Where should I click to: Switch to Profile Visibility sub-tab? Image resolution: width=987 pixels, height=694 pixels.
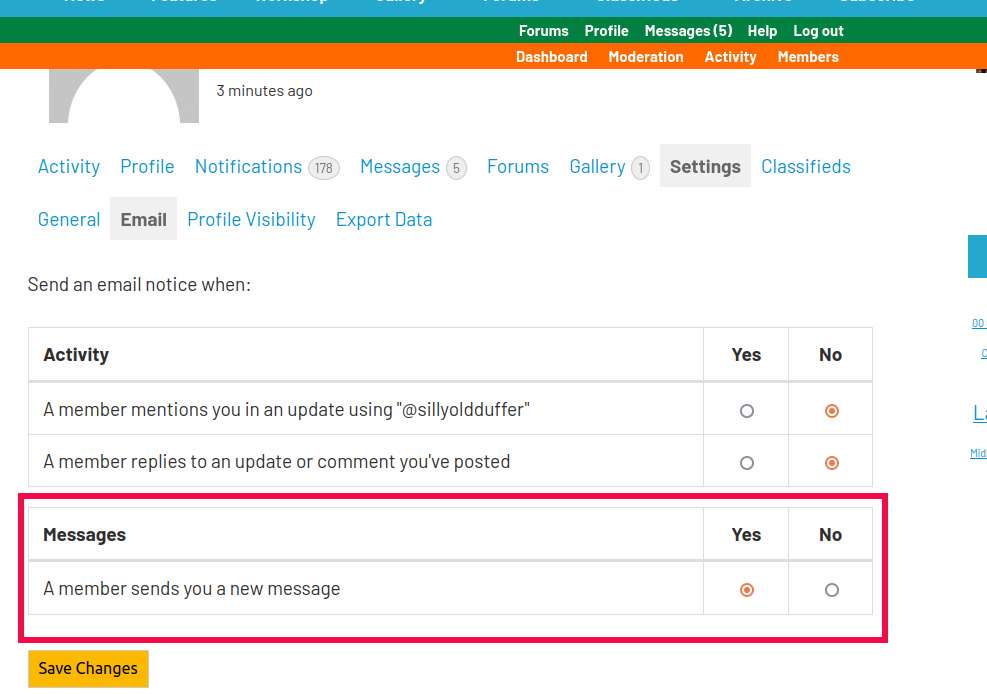(251, 219)
